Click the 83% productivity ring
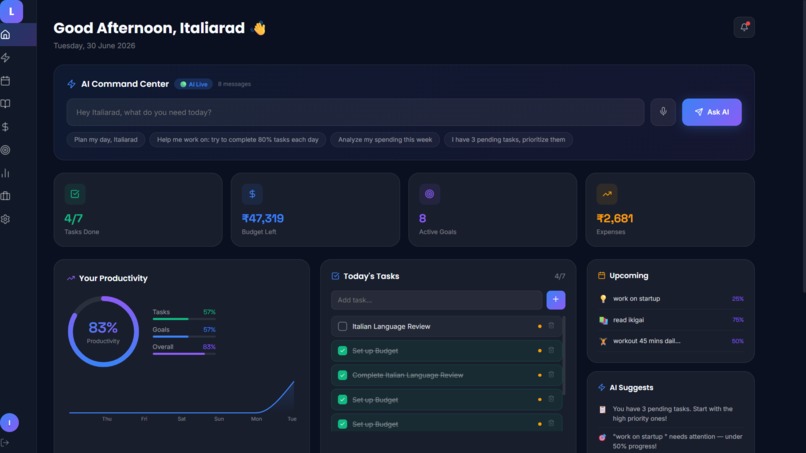 103,332
